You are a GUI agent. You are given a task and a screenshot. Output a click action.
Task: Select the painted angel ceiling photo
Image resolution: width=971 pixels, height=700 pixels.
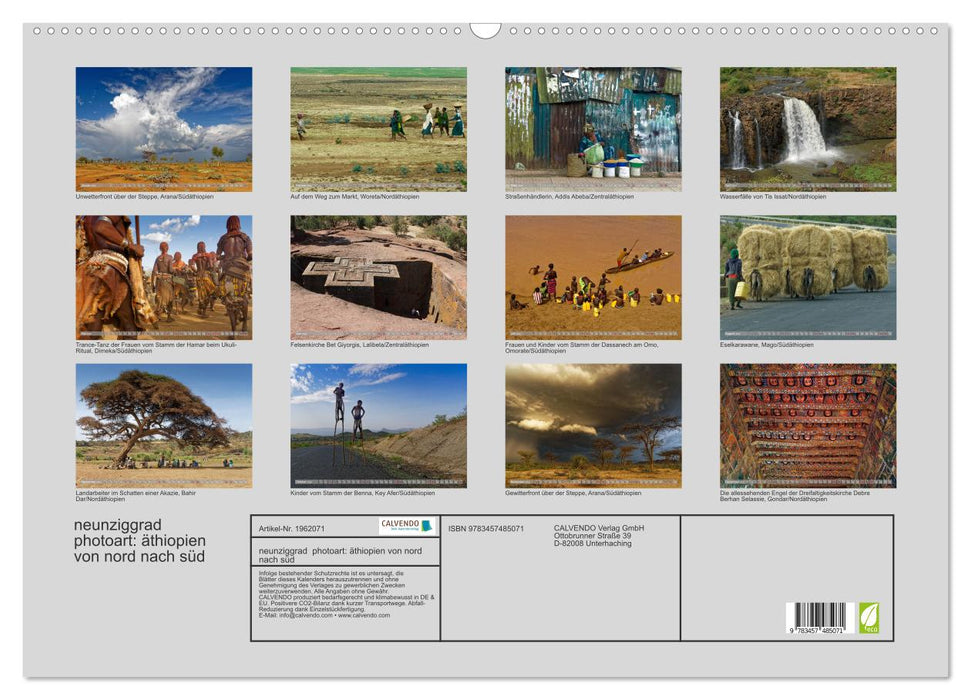click(808, 425)
